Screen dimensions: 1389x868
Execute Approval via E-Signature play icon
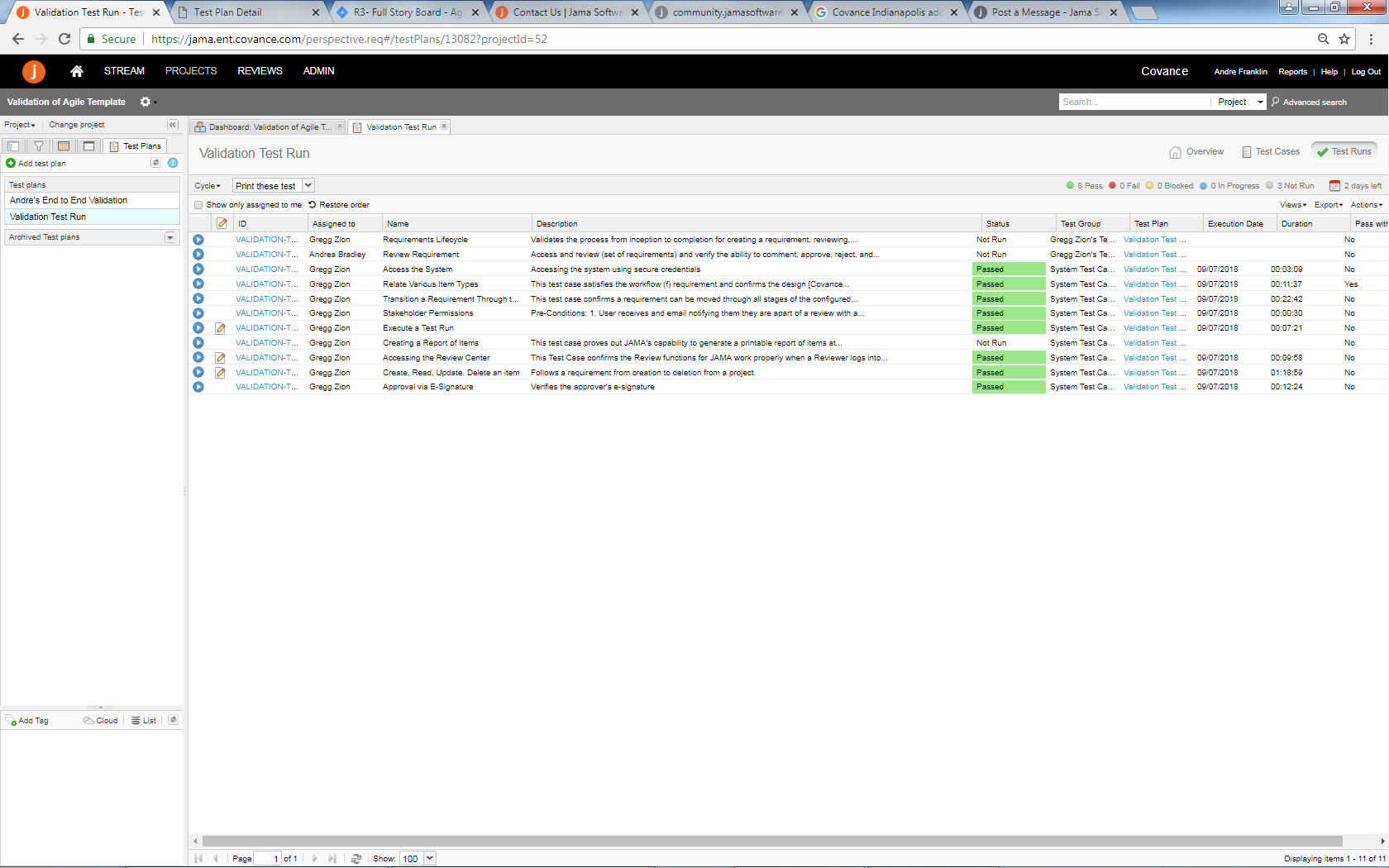198,387
